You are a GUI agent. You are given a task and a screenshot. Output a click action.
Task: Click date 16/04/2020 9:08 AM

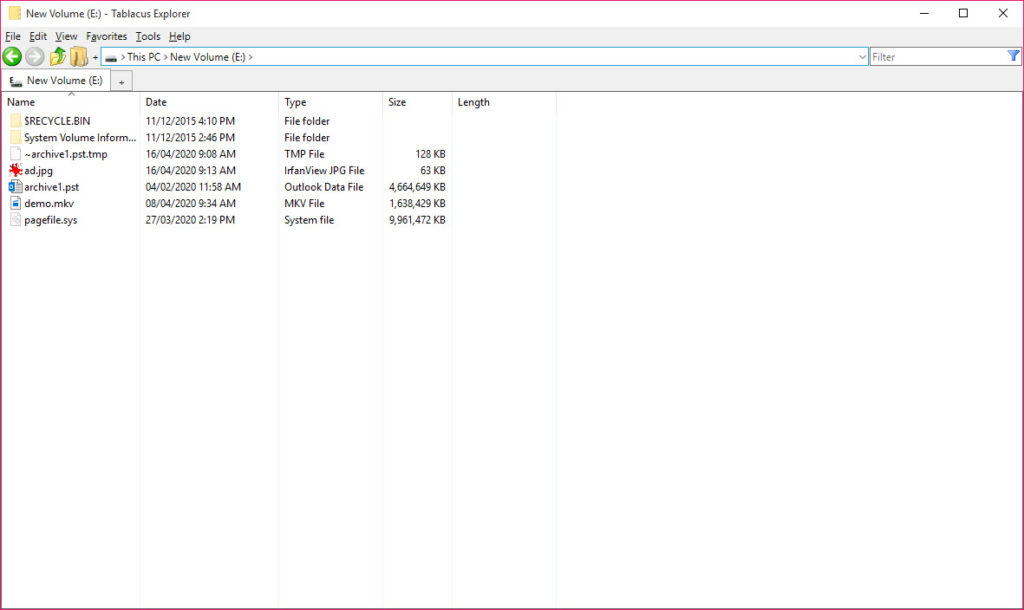[x=190, y=154]
